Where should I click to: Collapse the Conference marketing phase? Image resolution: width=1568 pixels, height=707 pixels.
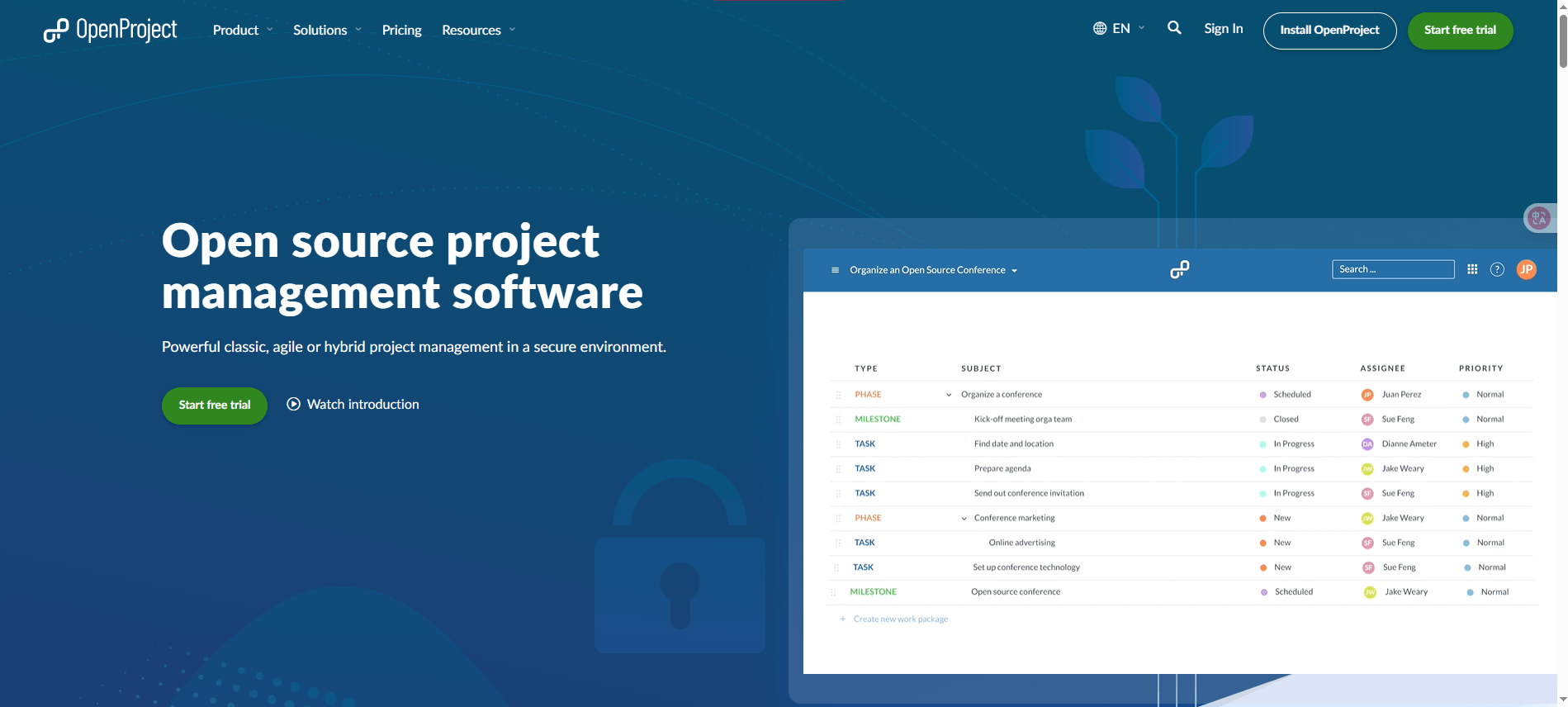(x=964, y=519)
